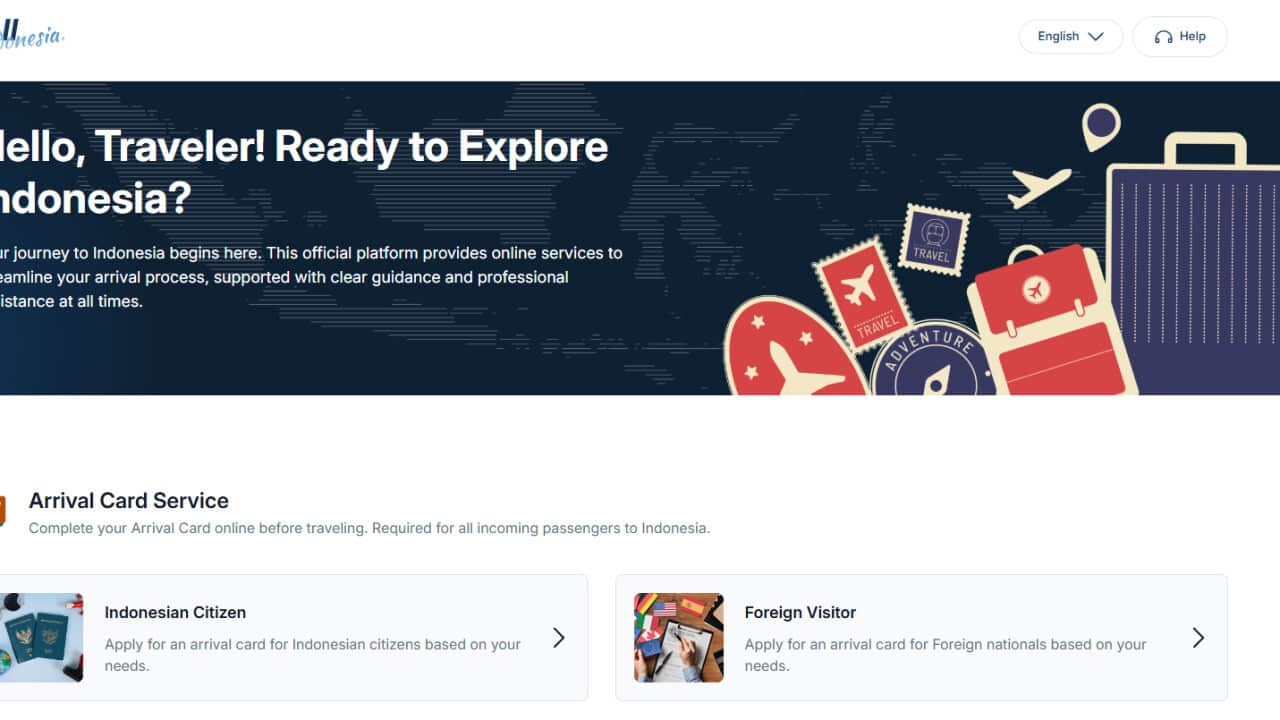Select the Foreign Visitor card
1280x720 pixels.
coord(921,638)
